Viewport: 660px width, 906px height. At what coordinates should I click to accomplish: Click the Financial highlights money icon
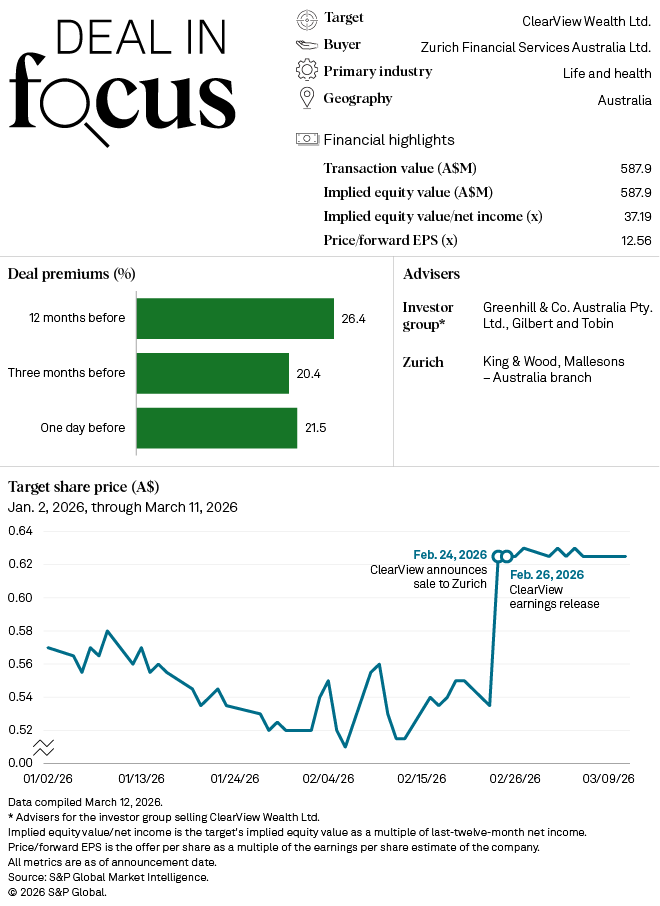pos(307,140)
